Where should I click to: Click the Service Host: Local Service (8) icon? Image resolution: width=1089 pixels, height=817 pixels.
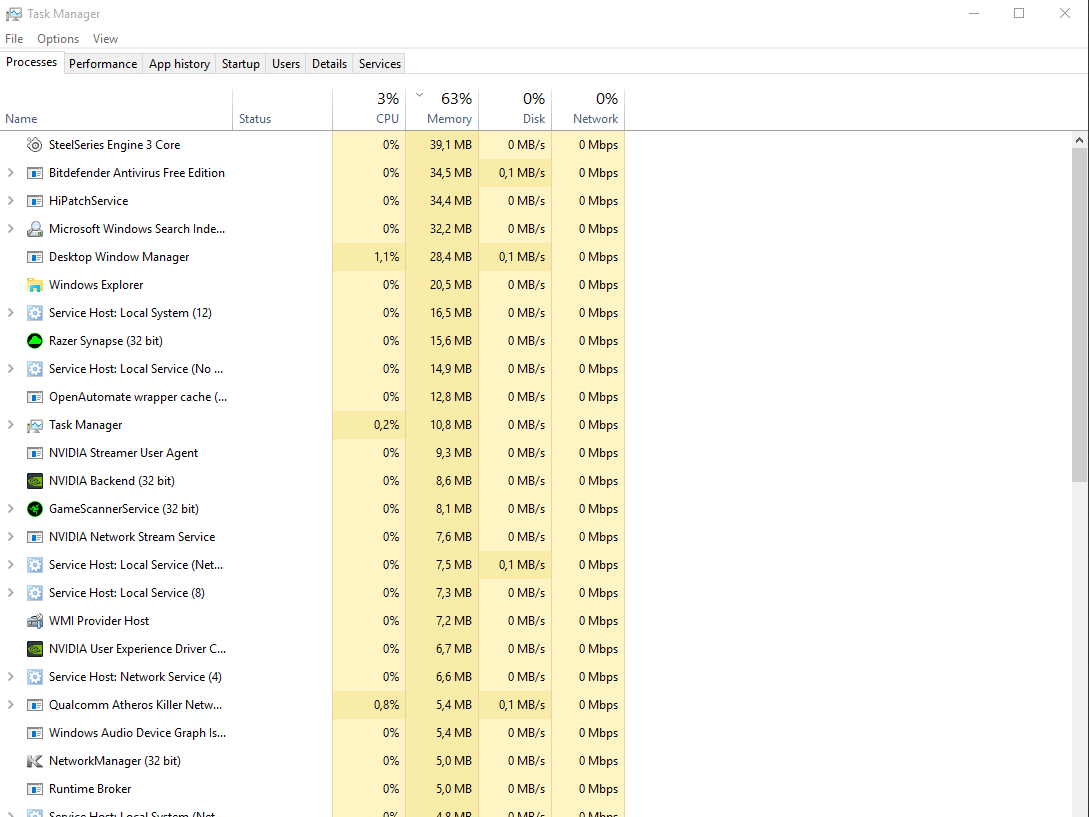[x=35, y=593]
